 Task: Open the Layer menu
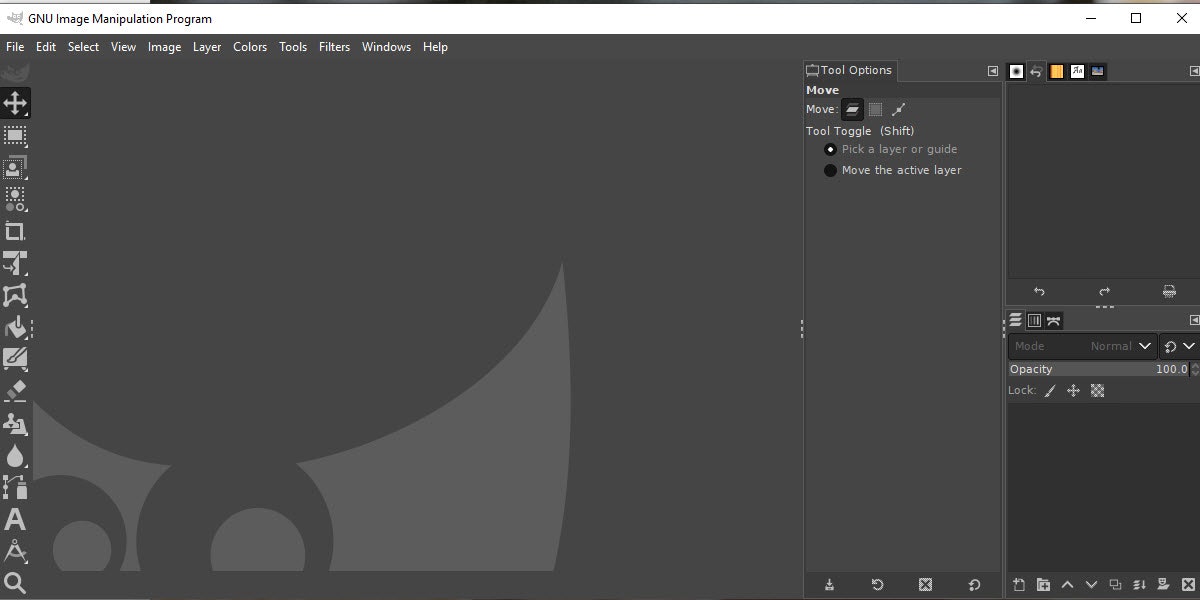point(207,47)
